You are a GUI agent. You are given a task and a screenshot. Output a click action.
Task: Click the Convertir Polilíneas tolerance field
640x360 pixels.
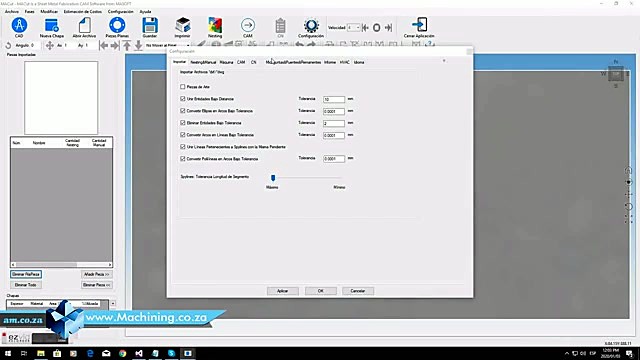(x=334, y=159)
